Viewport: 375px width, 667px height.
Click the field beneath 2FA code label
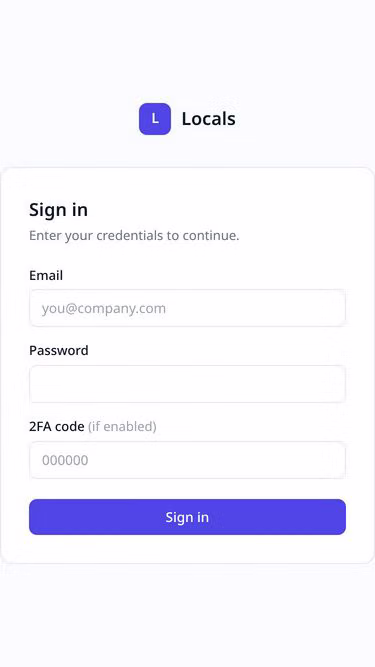pos(188,460)
